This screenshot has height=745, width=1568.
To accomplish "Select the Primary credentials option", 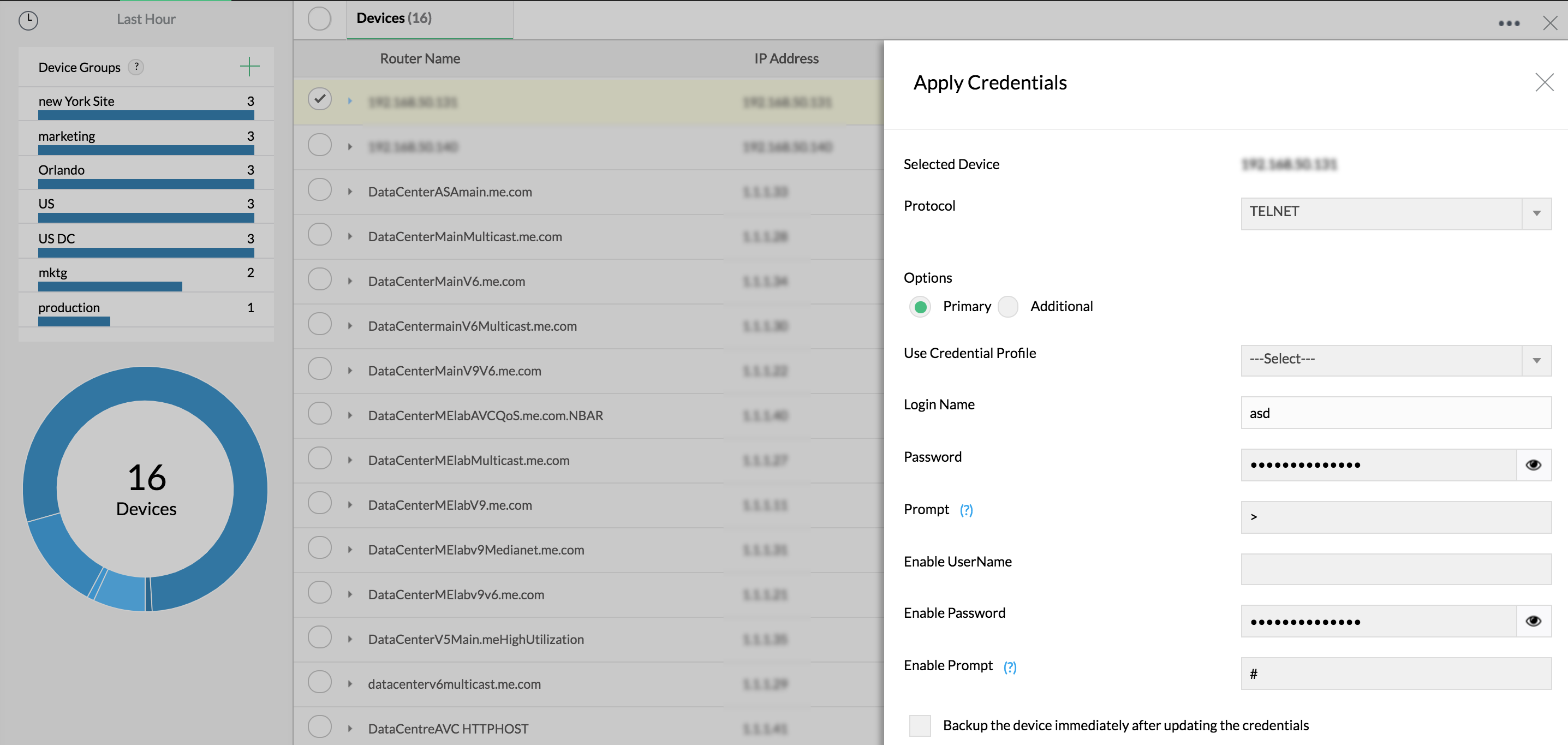I will pyautogui.click(x=920, y=307).
